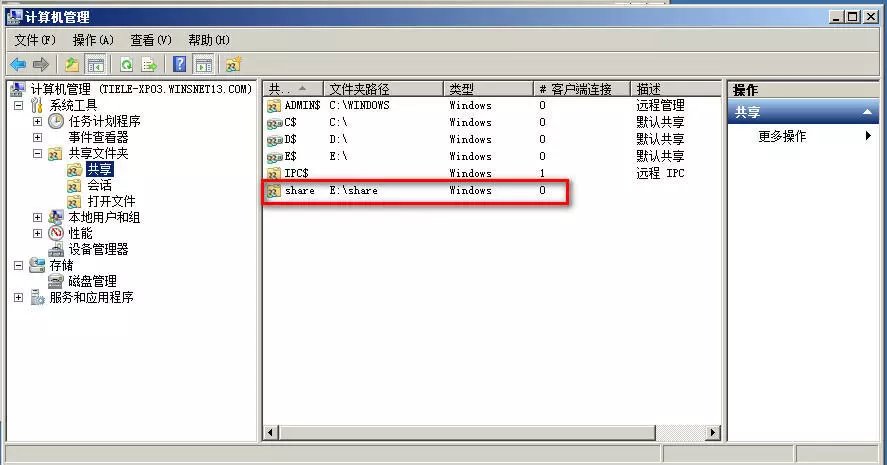This screenshot has width=887, height=465.
Task: Click the Export list toolbar icon
Action: [149, 65]
